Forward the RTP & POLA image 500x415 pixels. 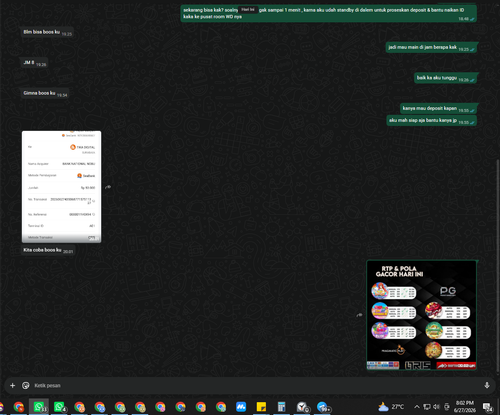(x=359, y=315)
